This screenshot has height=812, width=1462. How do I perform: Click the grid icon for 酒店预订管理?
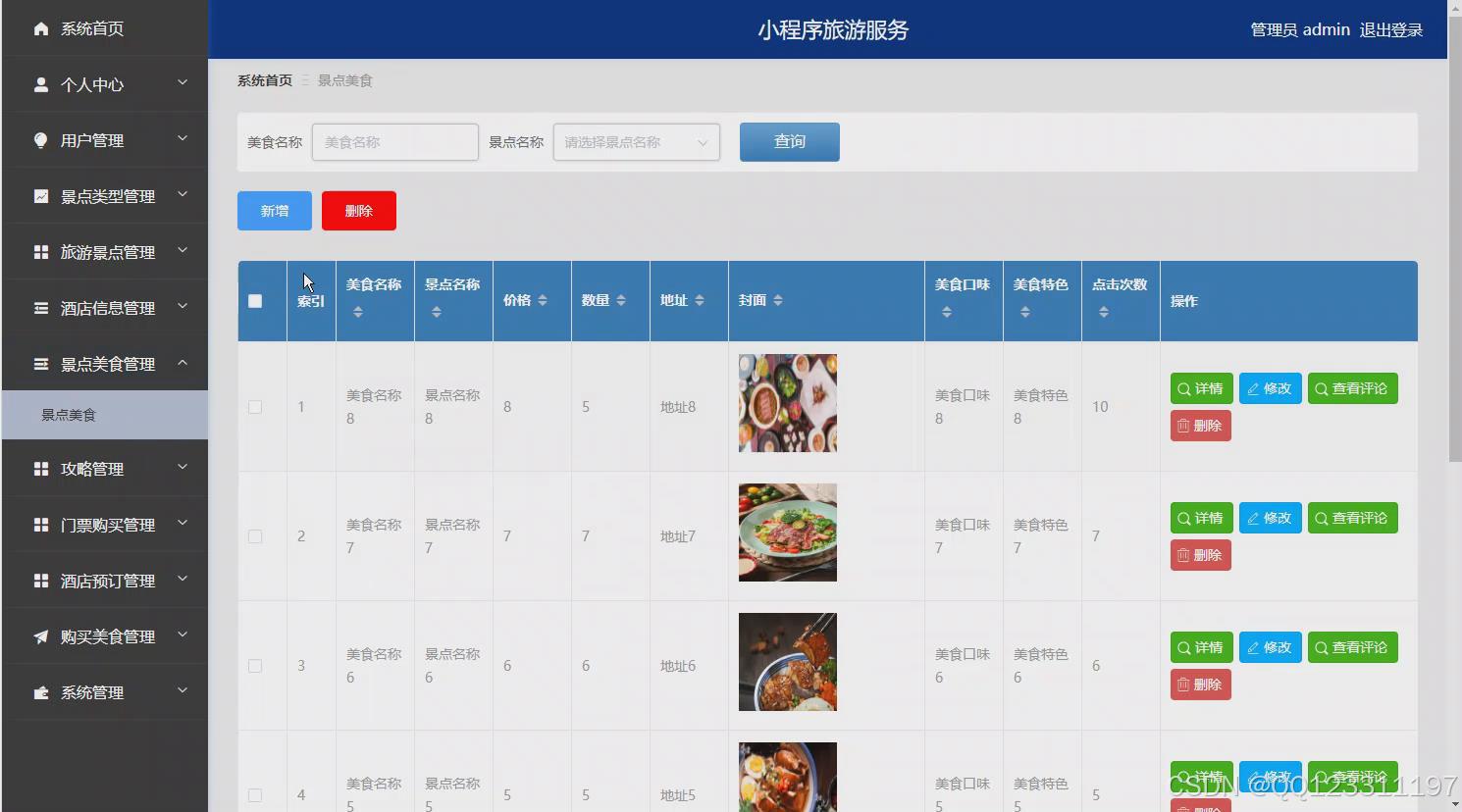tap(41, 581)
